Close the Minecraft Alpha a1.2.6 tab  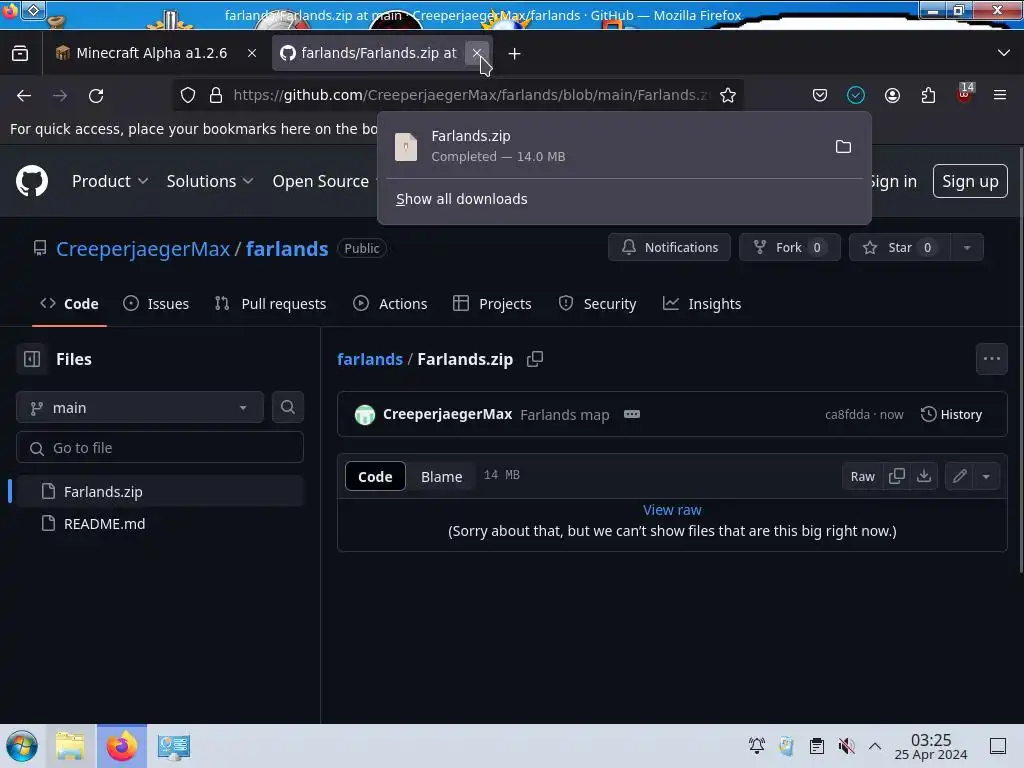click(x=251, y=54)
